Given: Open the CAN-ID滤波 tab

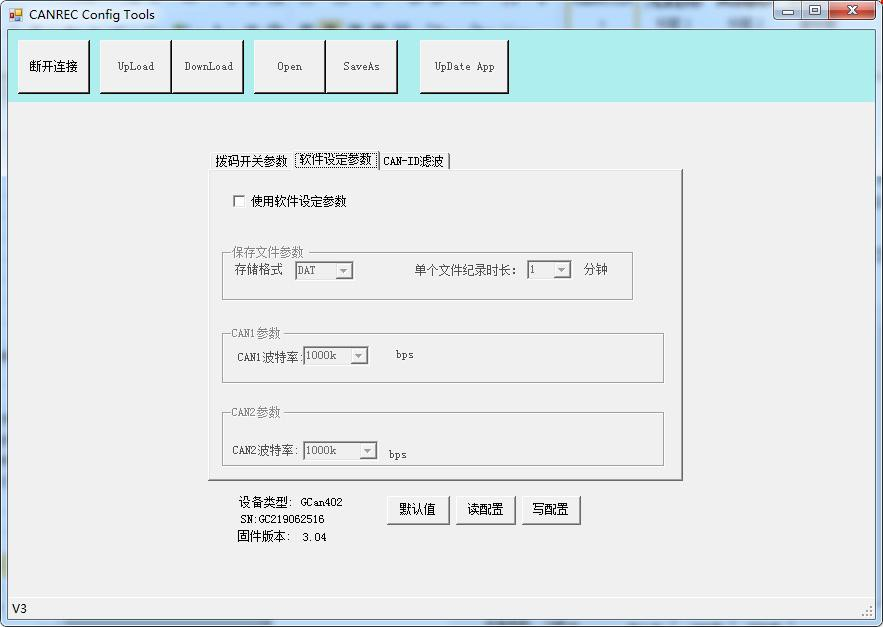Looking at the screenshot, I should pyautogui.click(x=414, y=161).
